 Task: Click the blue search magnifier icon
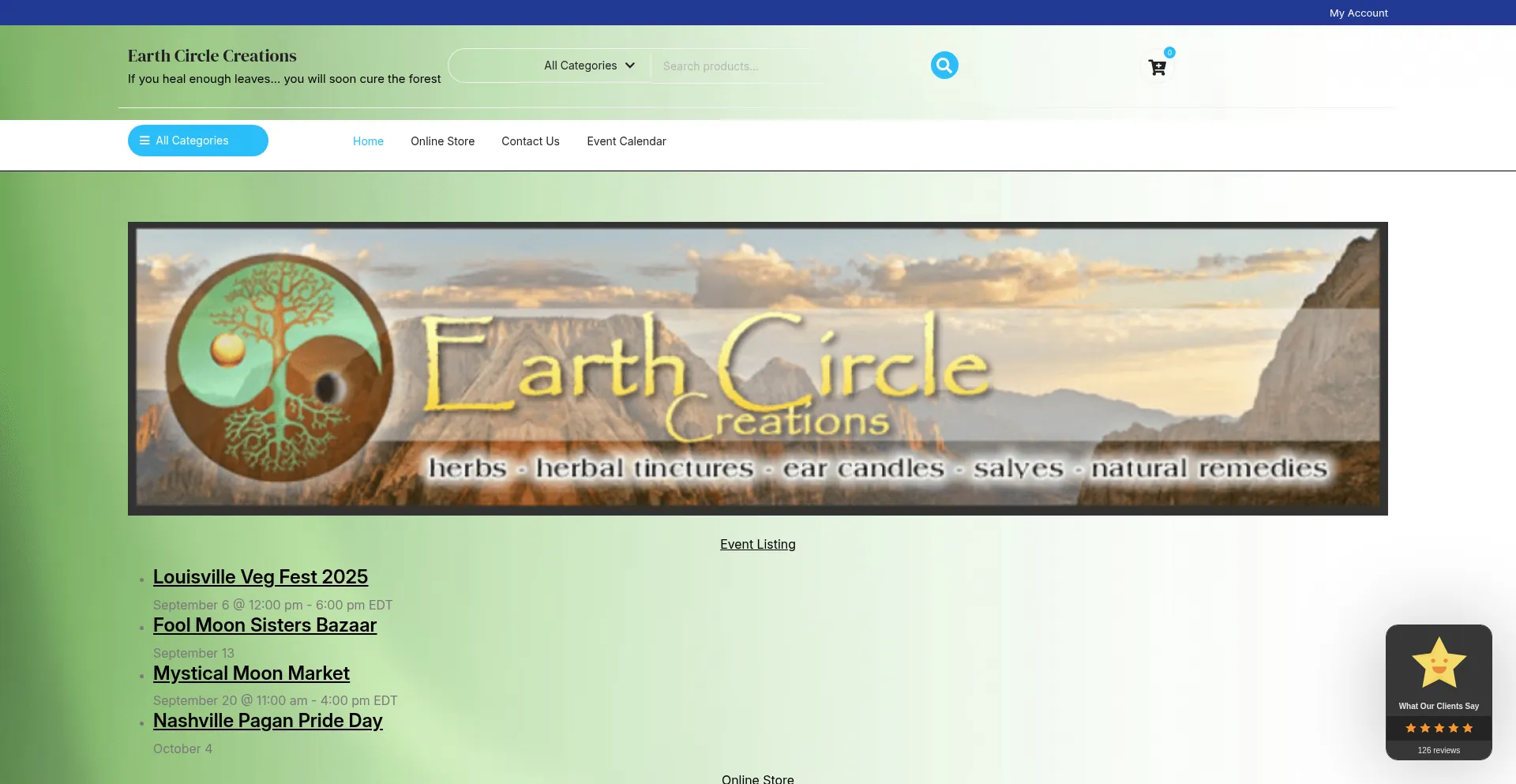tap(944, 66)
